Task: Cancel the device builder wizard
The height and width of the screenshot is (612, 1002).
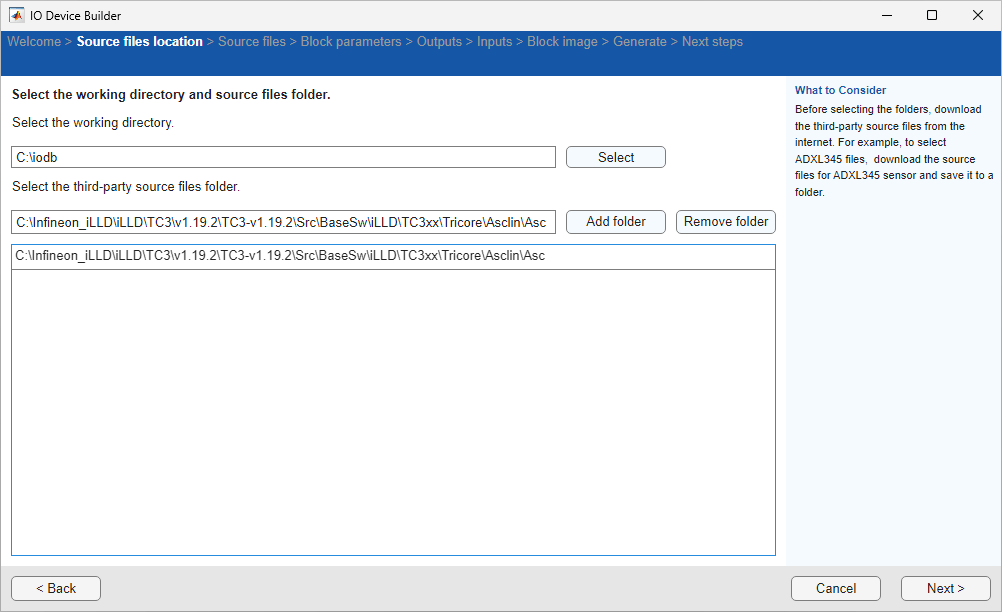Action: (835, 589)
